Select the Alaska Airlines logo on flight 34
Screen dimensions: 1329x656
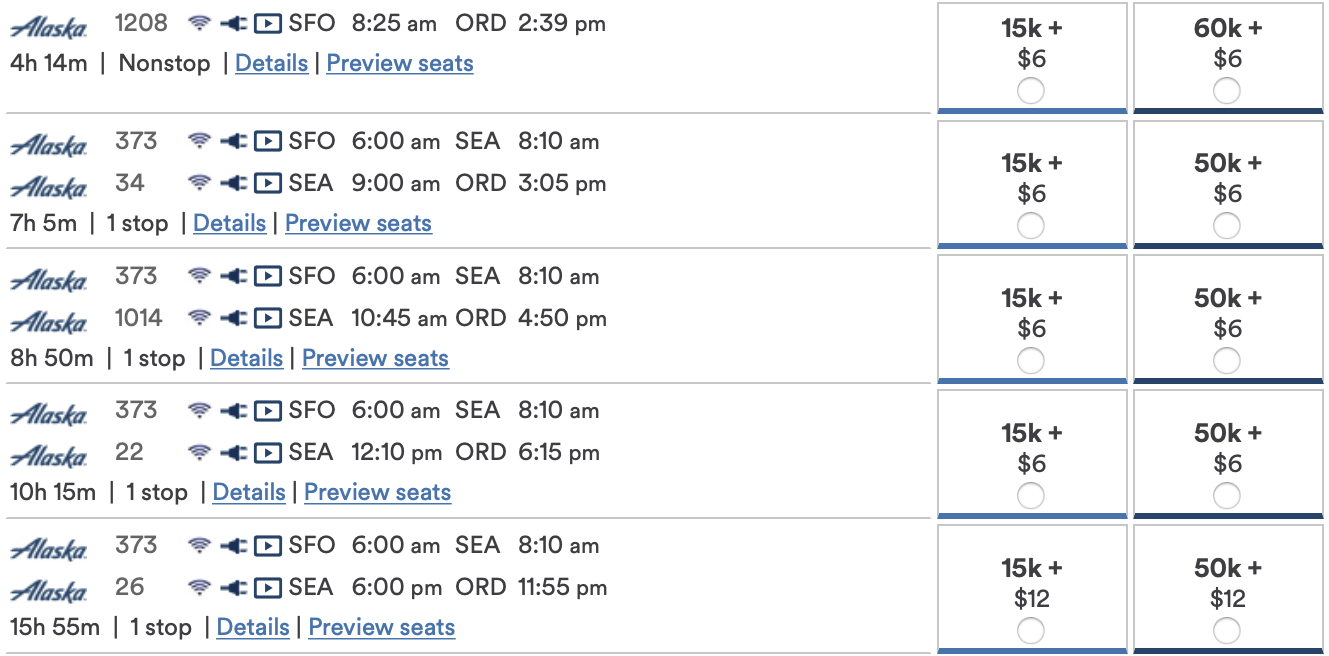pyautogui.click(x=47, y=187)
